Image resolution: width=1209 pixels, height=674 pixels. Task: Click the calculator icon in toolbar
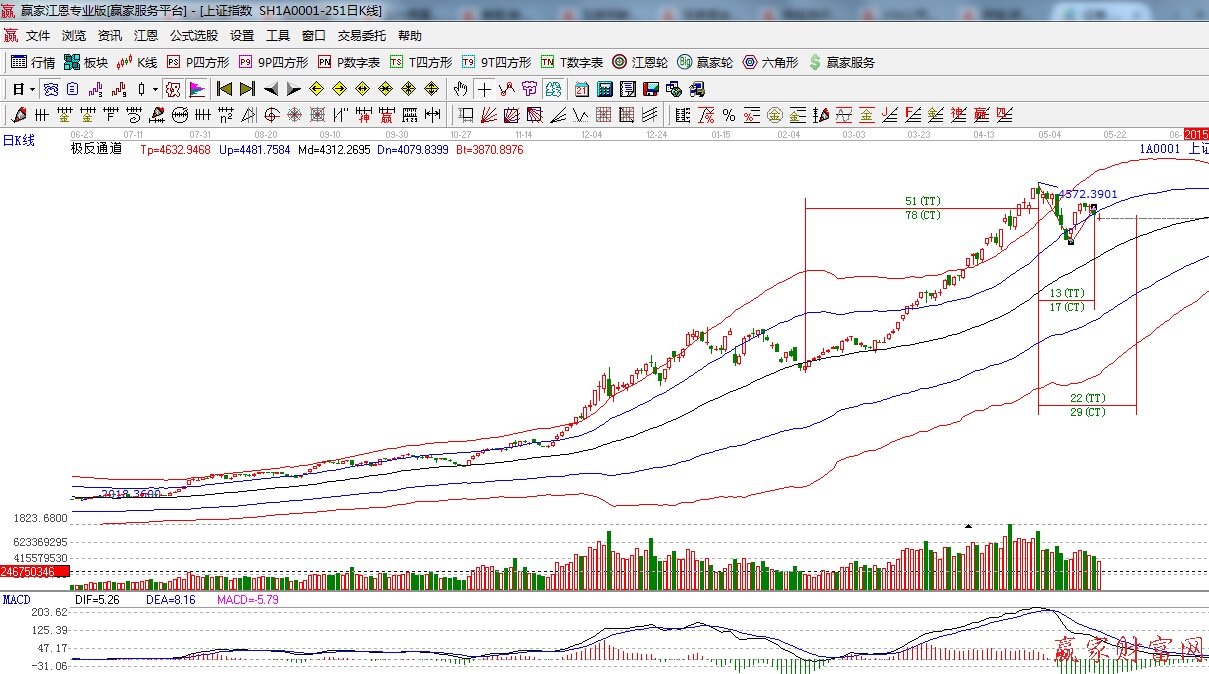[604, 89]
